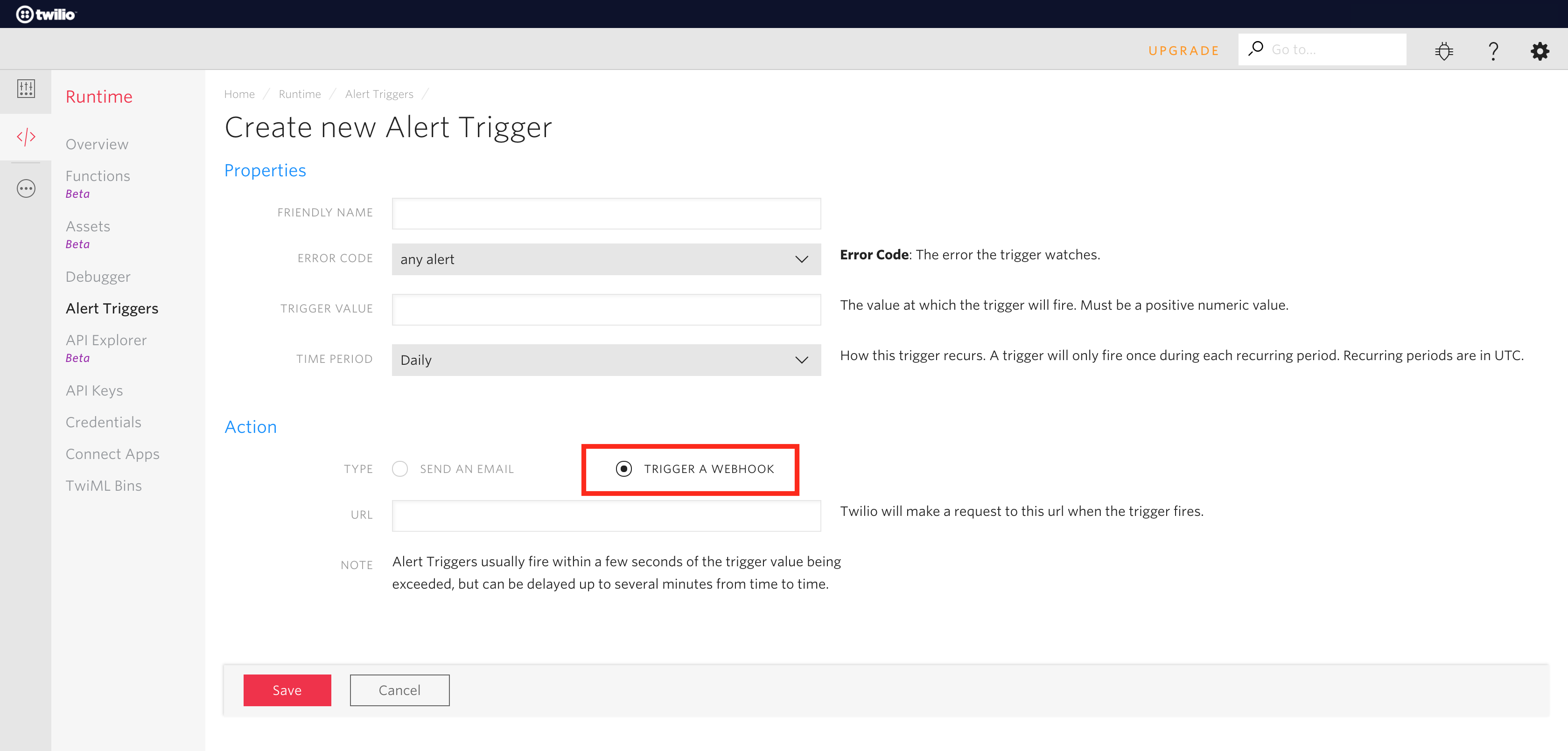Select Trigger a Webhook radio button
This screenshot has width=1568, height=751.
click(x=623, y=469)
